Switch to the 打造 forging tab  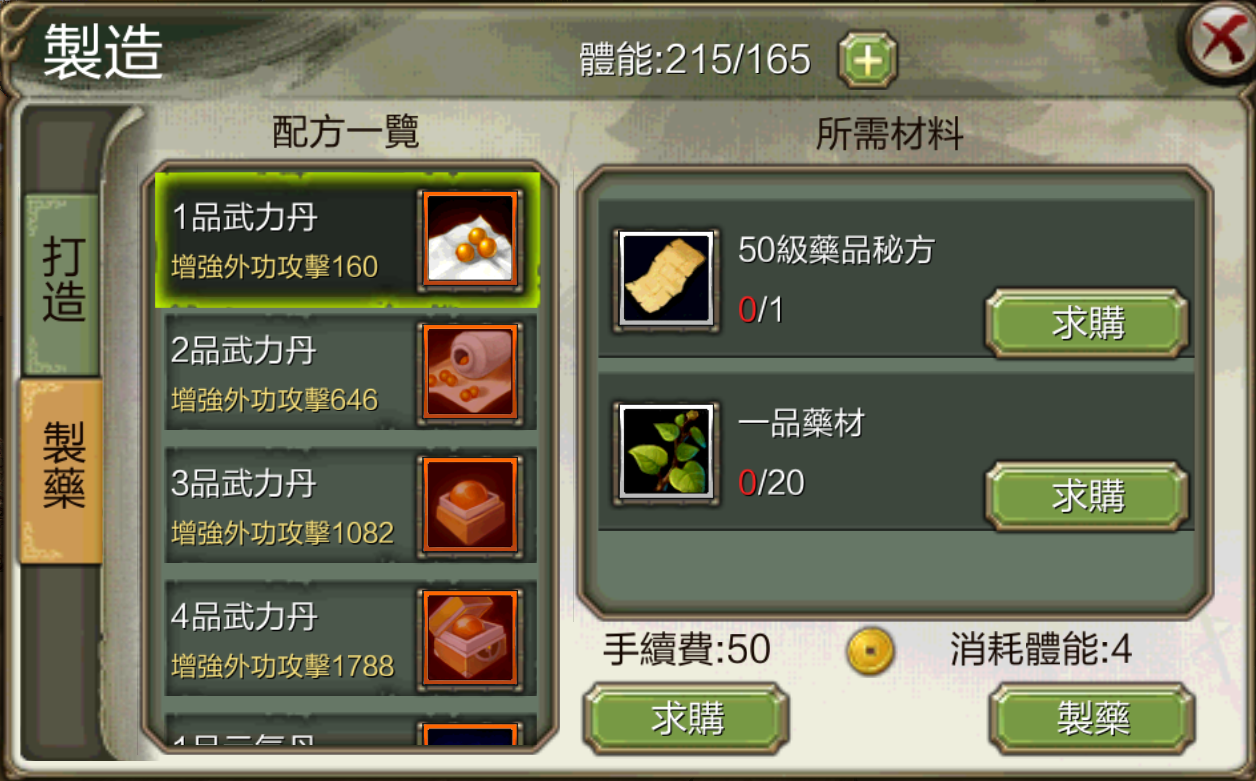tap(63, 282)
